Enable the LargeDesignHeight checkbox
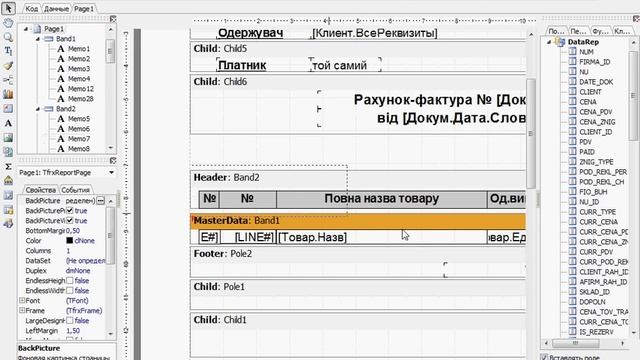The height and width of the screenshot is (360, 640). pyautogui.click(x=70, y=320)
